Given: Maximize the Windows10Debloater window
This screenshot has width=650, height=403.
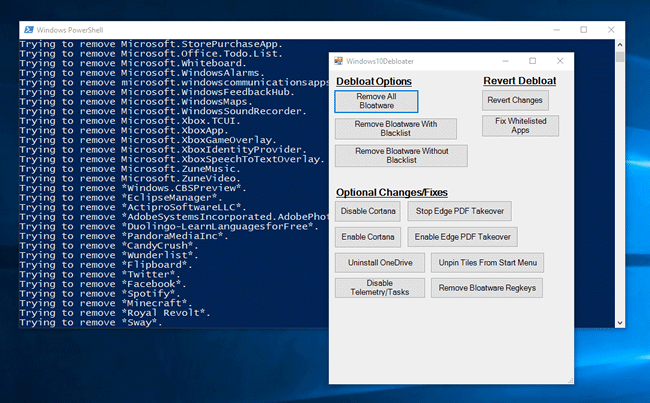Looking at the screenshot, I should tap(532, 61).
